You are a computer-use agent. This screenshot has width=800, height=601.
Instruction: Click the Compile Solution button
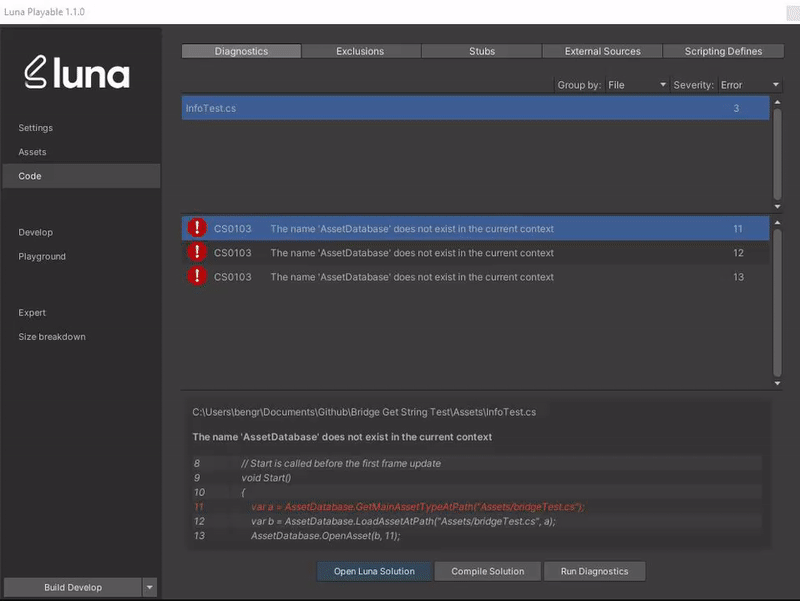click(x=487, y=571)
